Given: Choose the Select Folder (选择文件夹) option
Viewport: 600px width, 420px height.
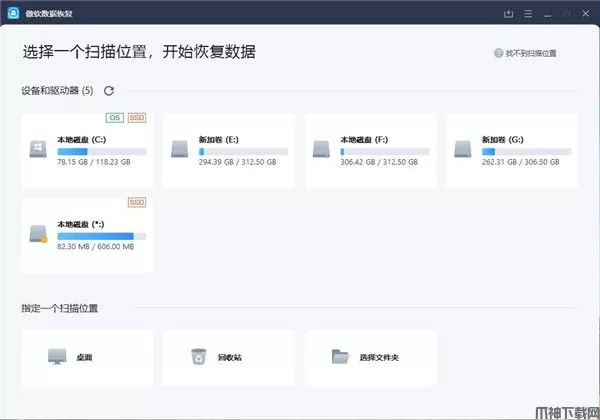Looking at the screenshot, I should click(371, 358).
